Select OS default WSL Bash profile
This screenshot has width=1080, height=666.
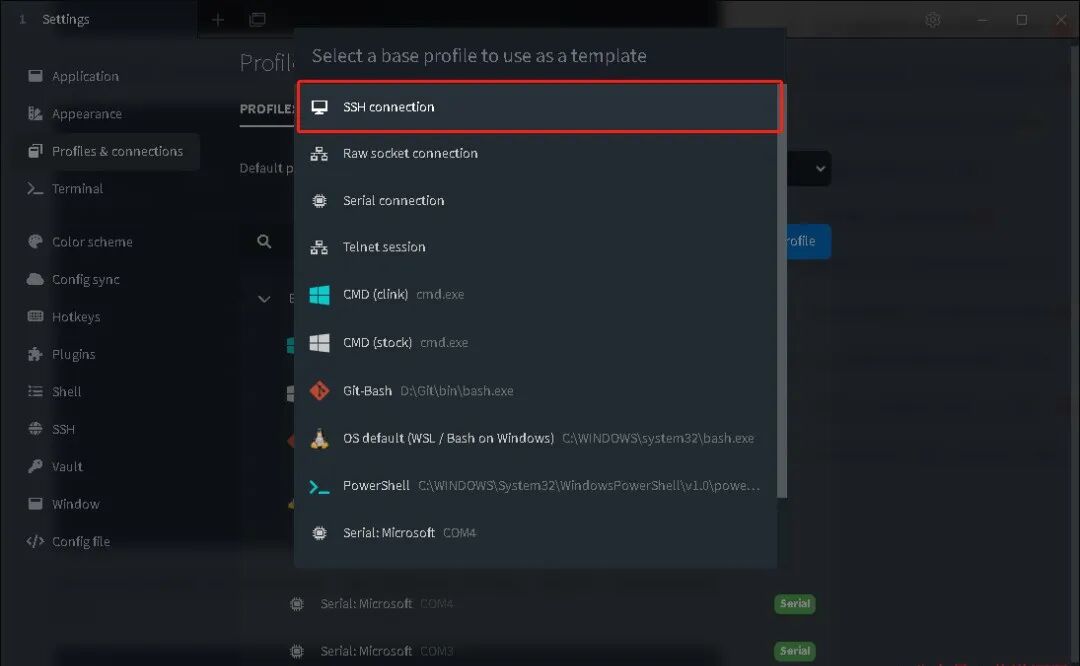point(537,438)
